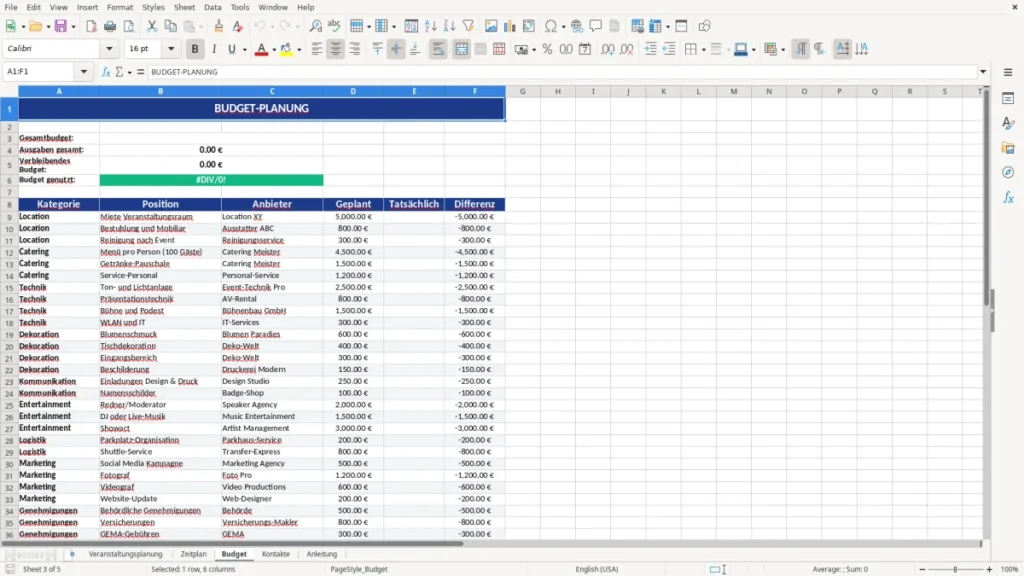
Task: Click Clear Direct Formatting icon
Action: click(x=238, y=26)
